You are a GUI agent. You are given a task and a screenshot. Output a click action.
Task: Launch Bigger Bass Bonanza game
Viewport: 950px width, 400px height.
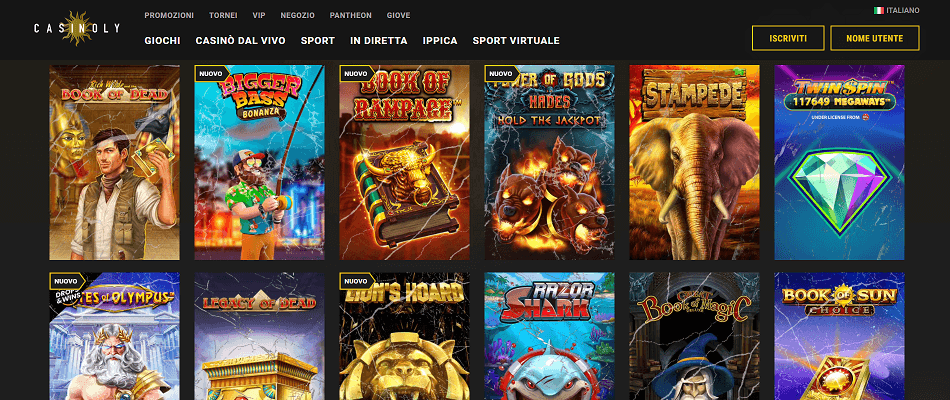pos(259,162)
